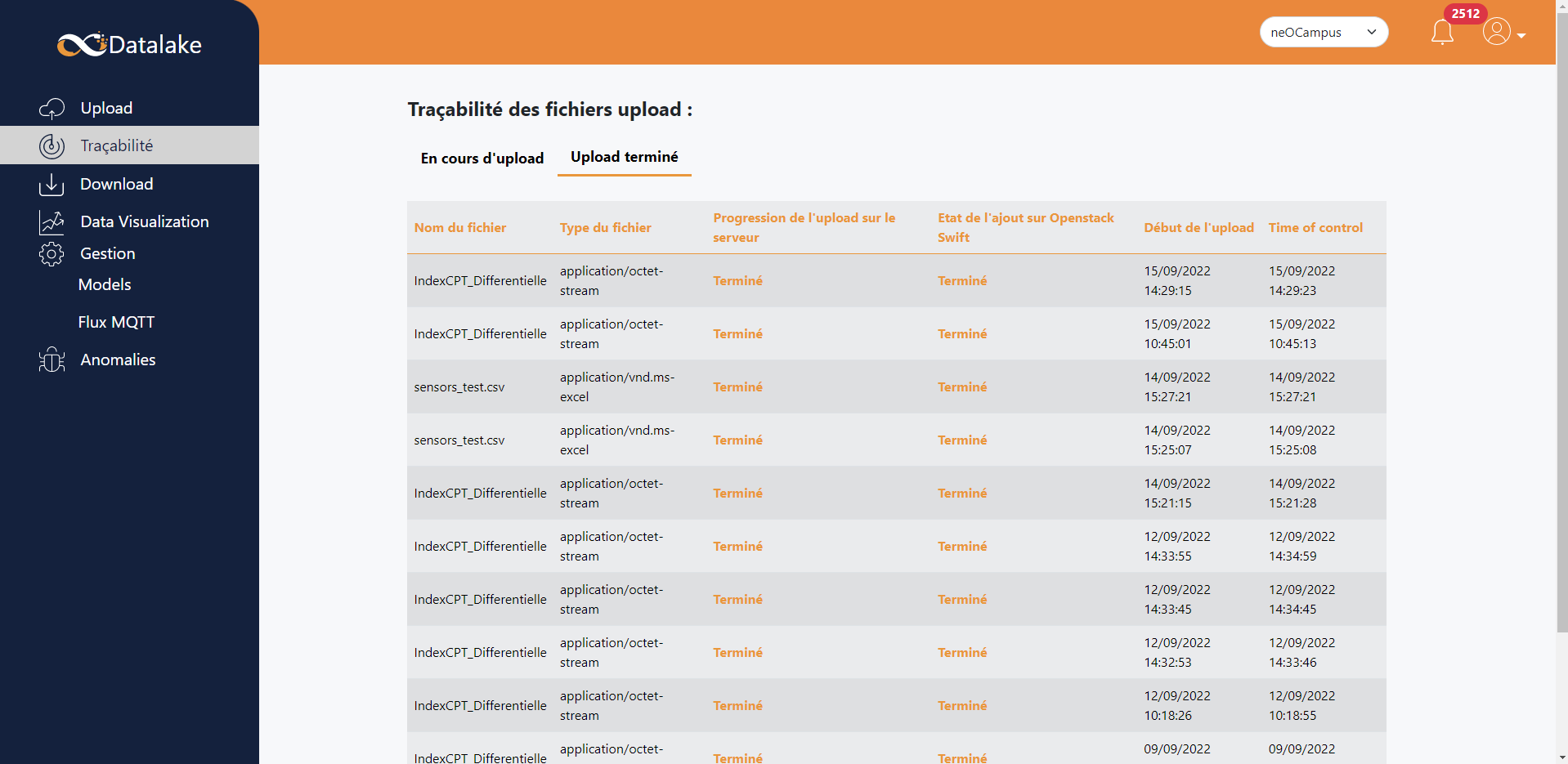
Task: Expand the user account caret
Action: point(1521,36)
